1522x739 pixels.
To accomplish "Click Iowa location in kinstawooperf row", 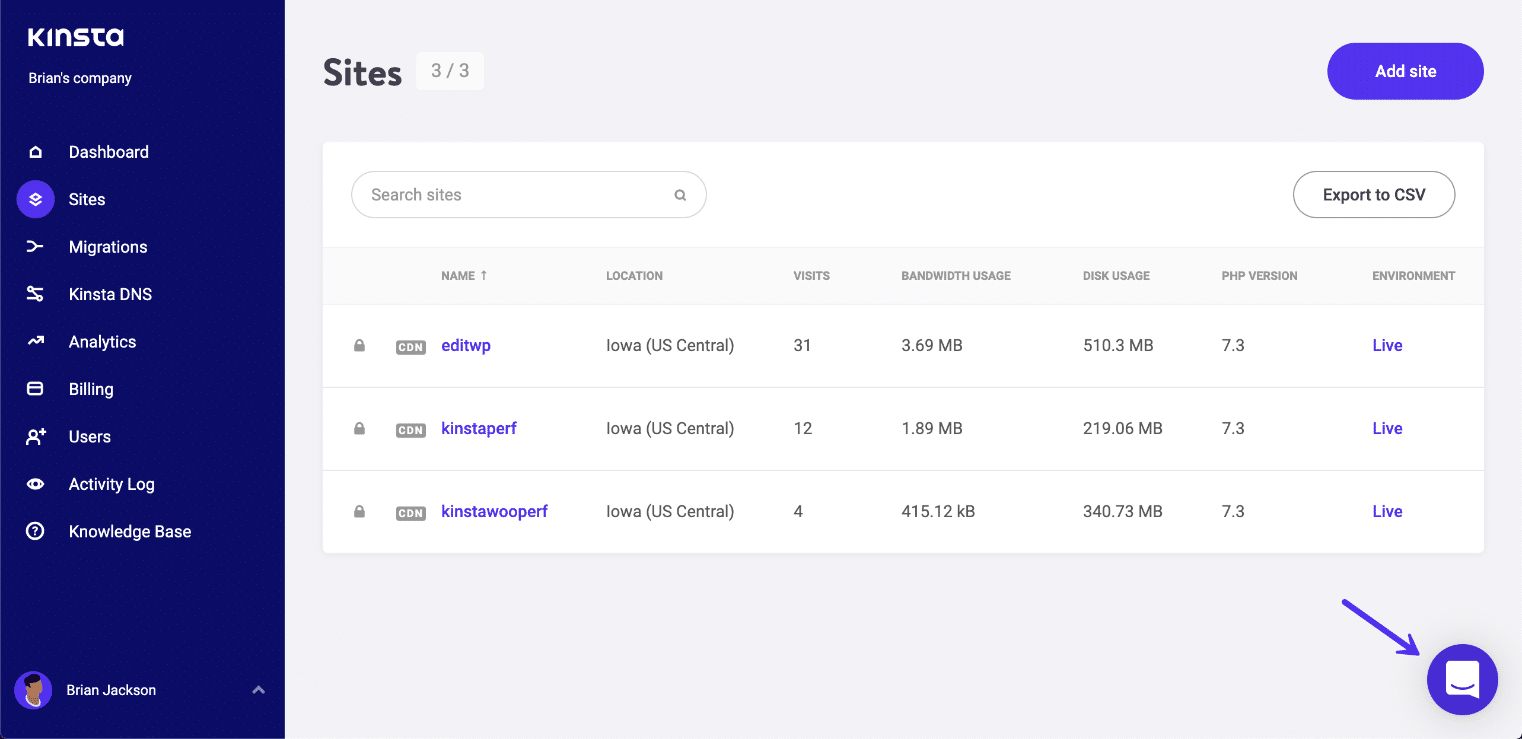I will (x=670, y=512).
